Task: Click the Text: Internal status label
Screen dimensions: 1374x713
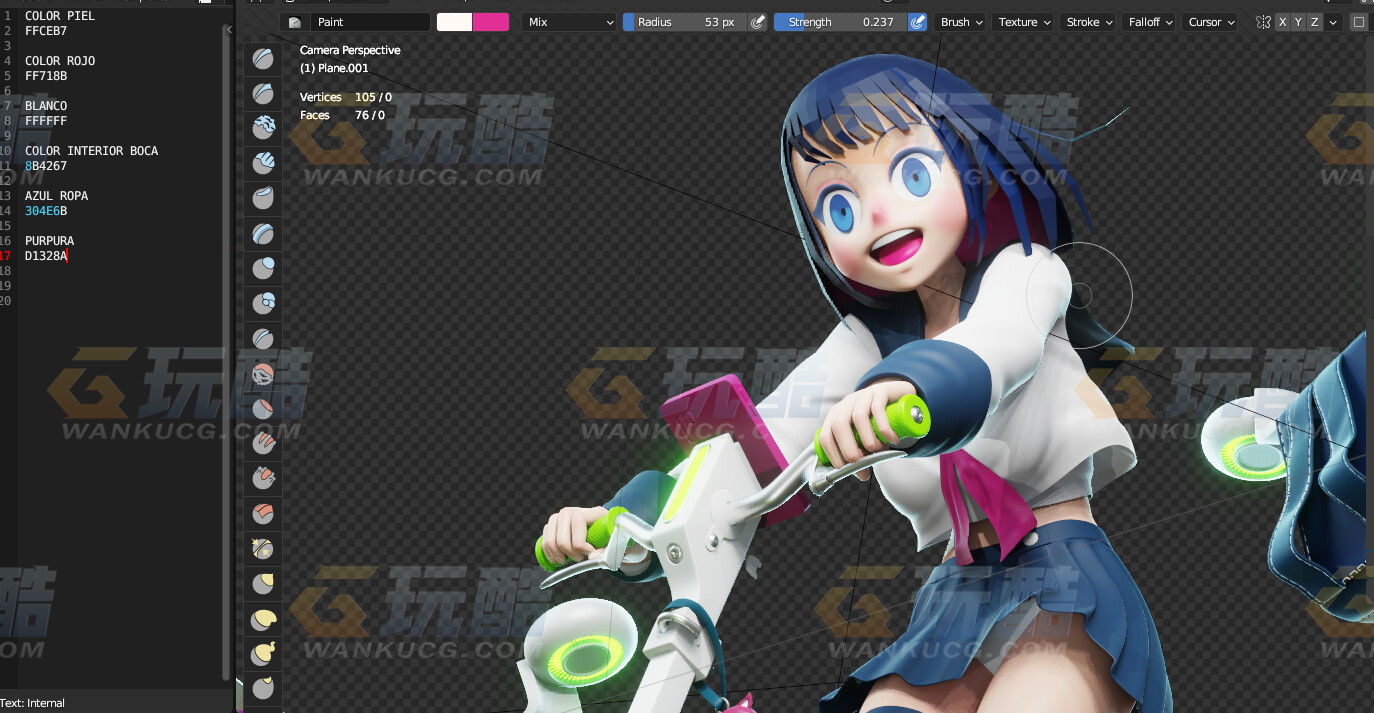Action: tap(33, 703)
